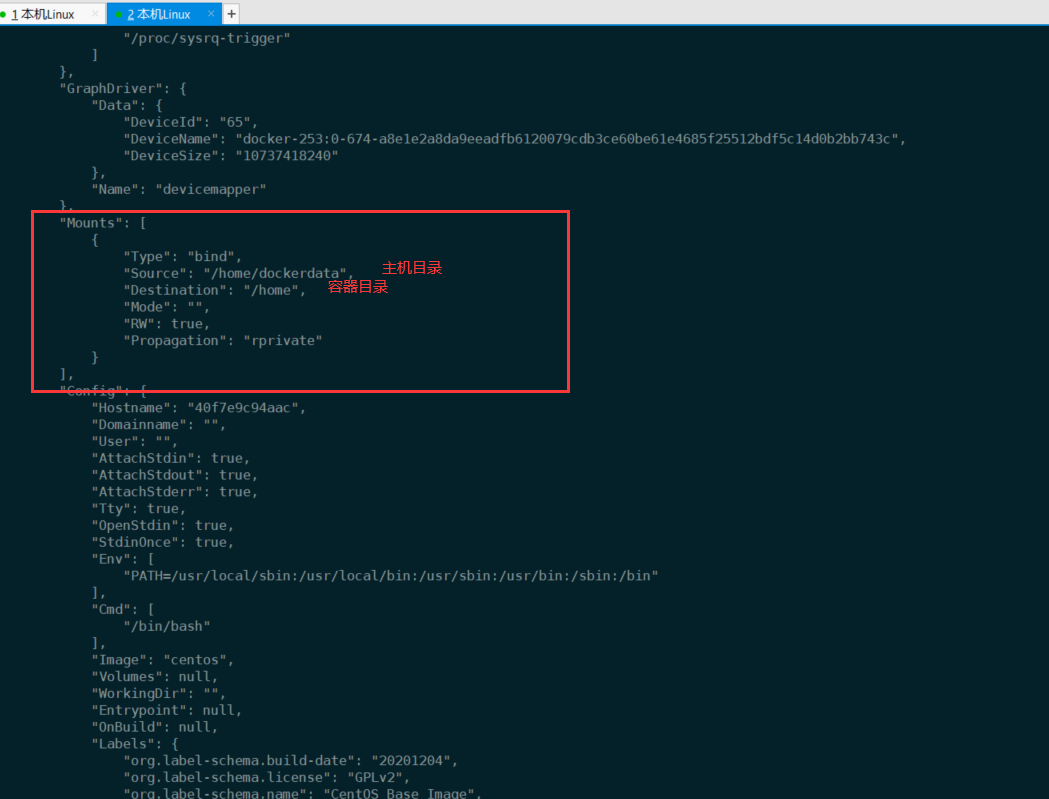1049x799 pixels.
Task: Close the "2 本机Linux" tab
Action: (211, 13)
